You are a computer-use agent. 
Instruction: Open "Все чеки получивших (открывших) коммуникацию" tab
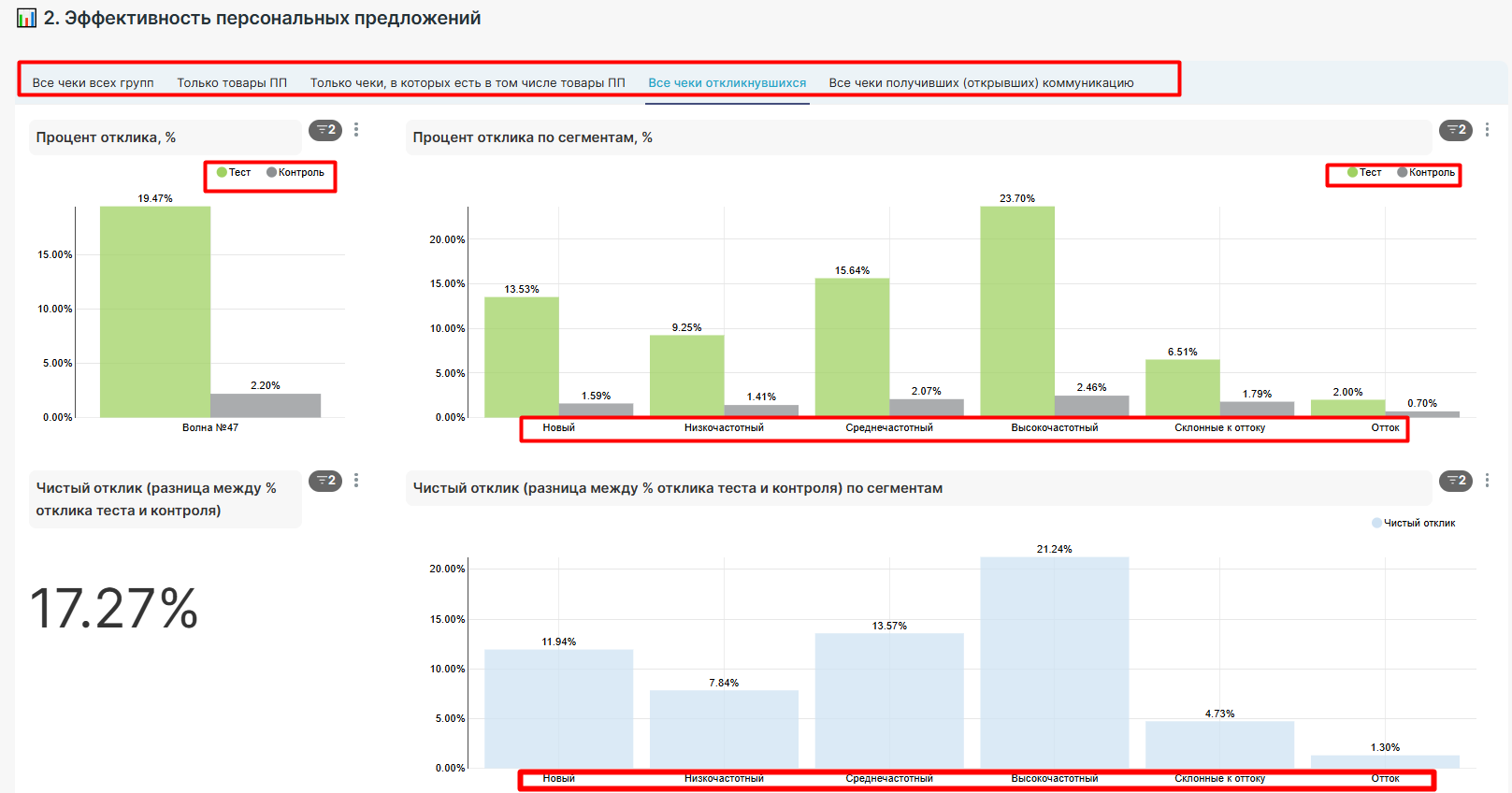pos(981,82)
